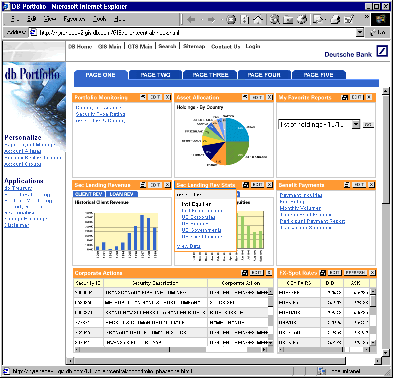
Task: Expand the browser toolbar overflow chevron
Action: tap(366, 17)
